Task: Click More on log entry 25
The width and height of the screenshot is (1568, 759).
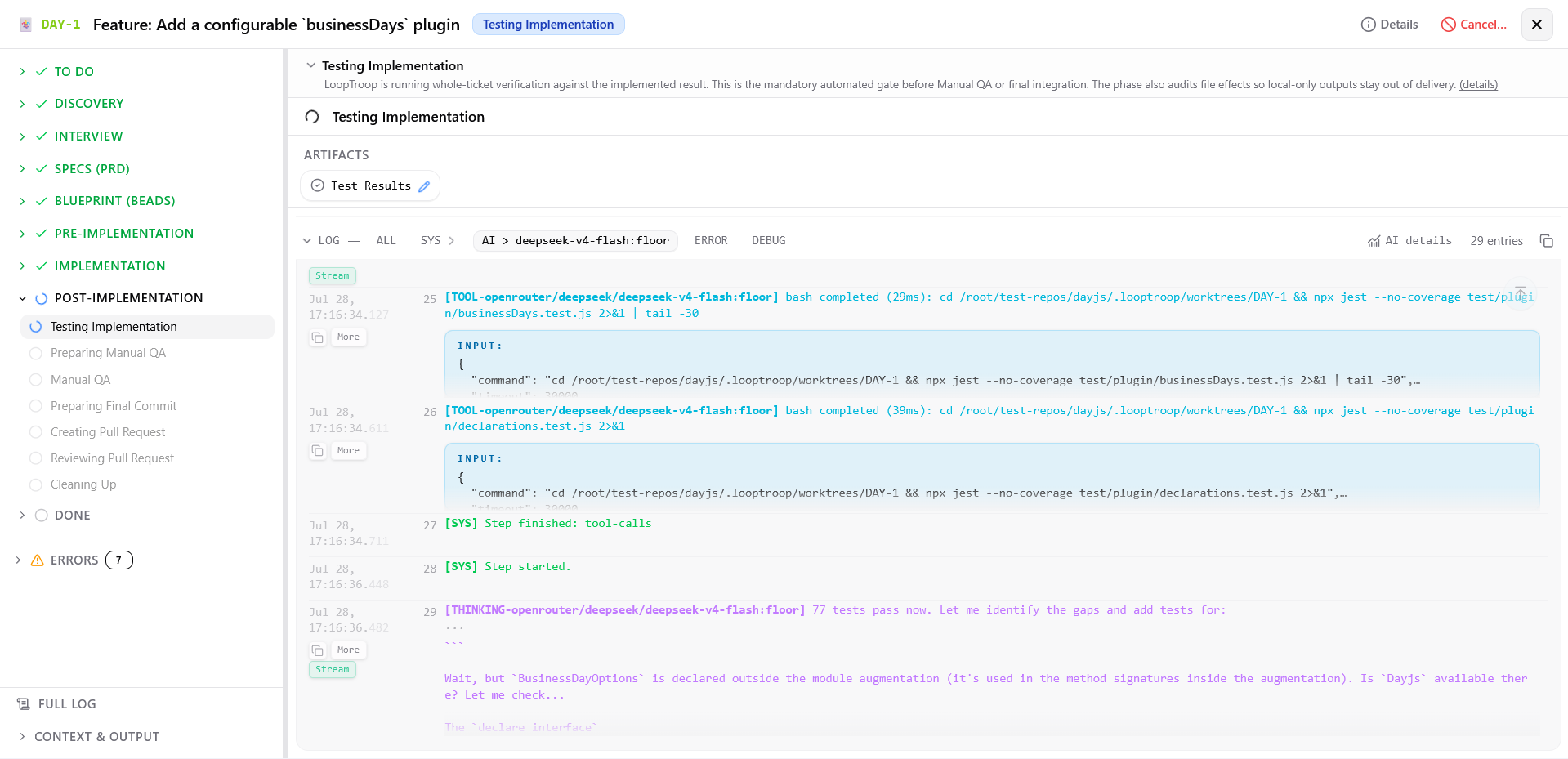Action: coord(348,337)
